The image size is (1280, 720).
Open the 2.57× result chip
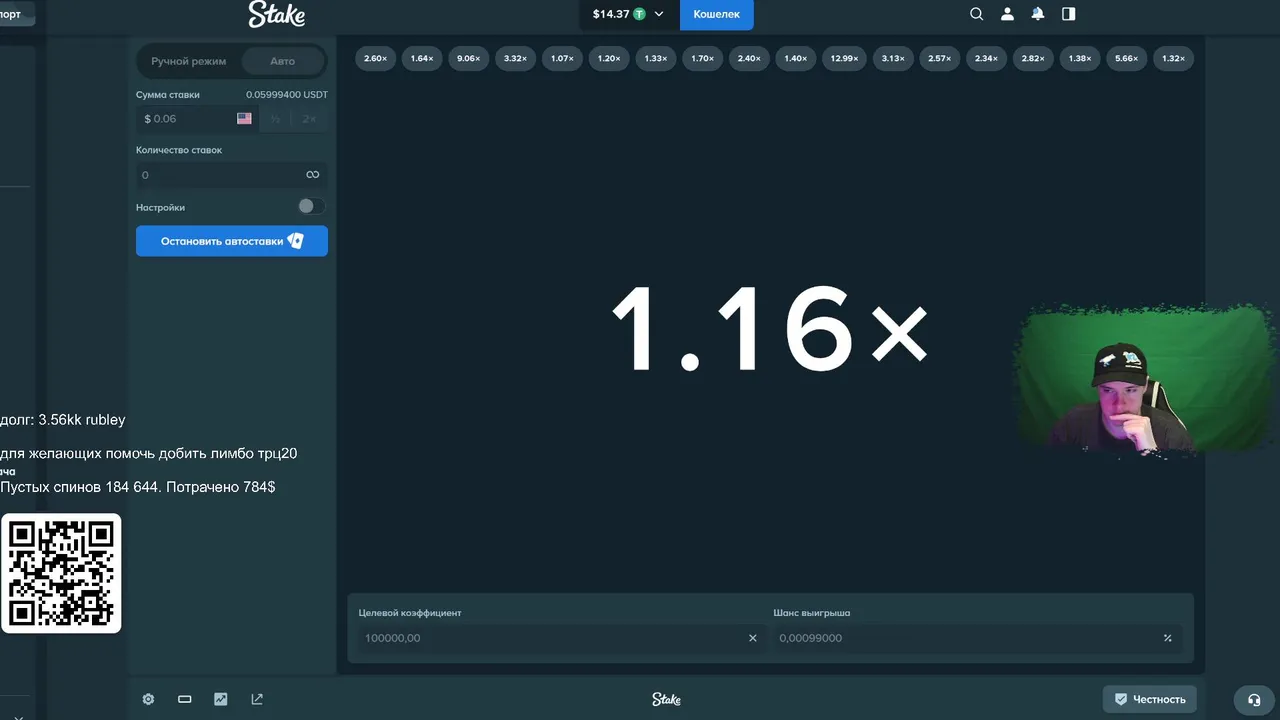pyautogui.click(x=939, y=58)
